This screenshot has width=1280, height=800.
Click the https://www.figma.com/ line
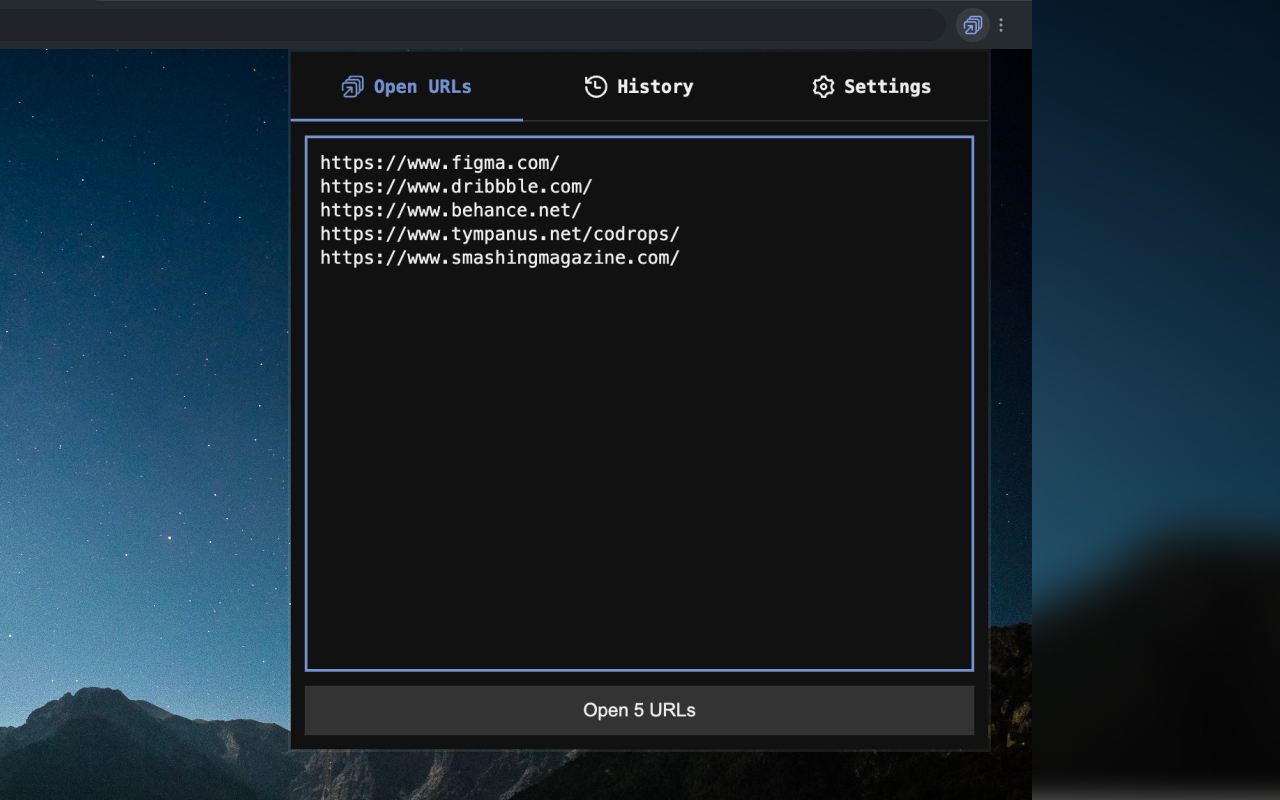pyautogui.click(x=440, y=162)
